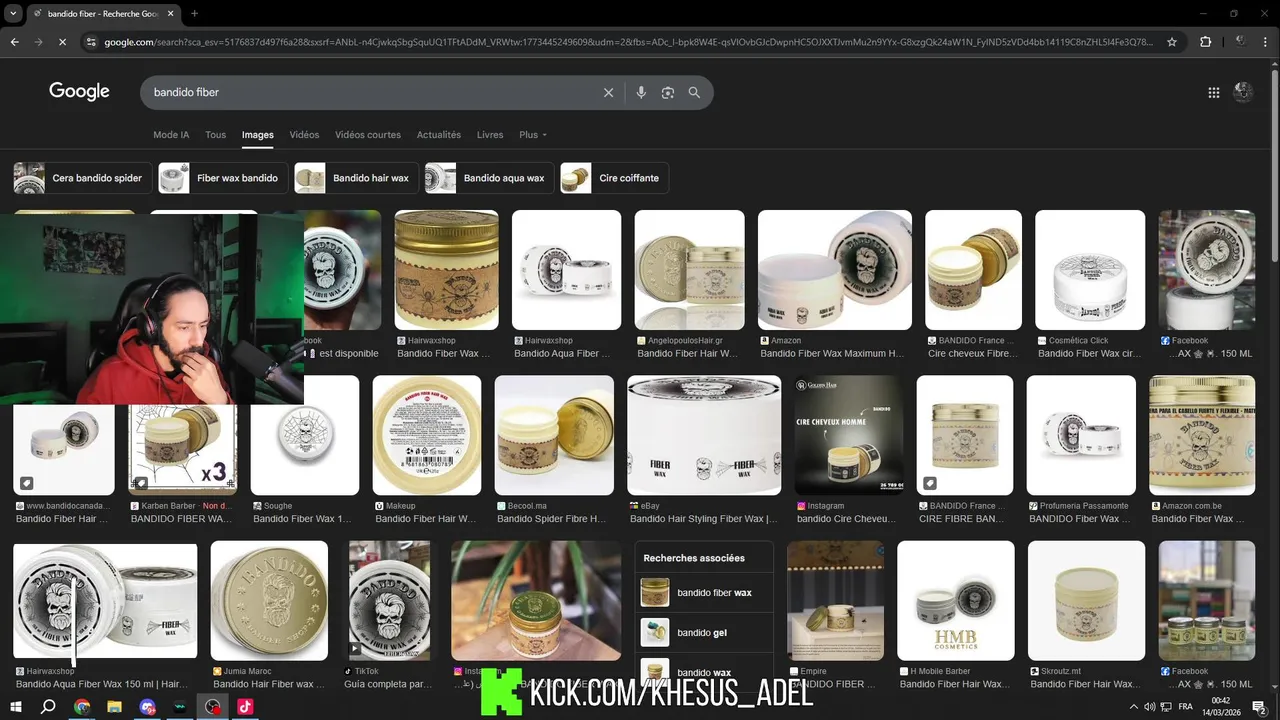Search related term bandido fiber wax

point(704,592)
